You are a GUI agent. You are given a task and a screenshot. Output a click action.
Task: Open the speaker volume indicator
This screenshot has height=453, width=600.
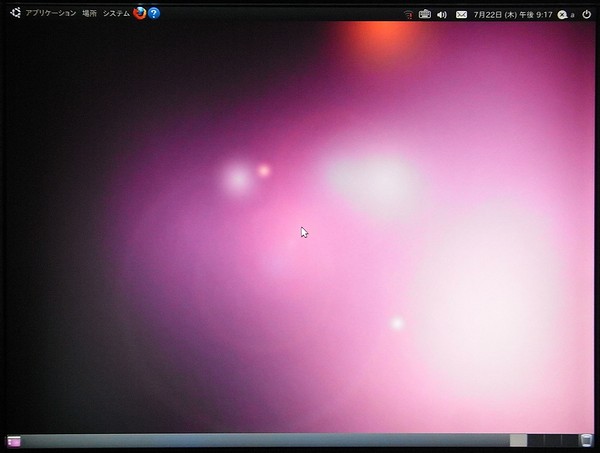coord(442,15)
